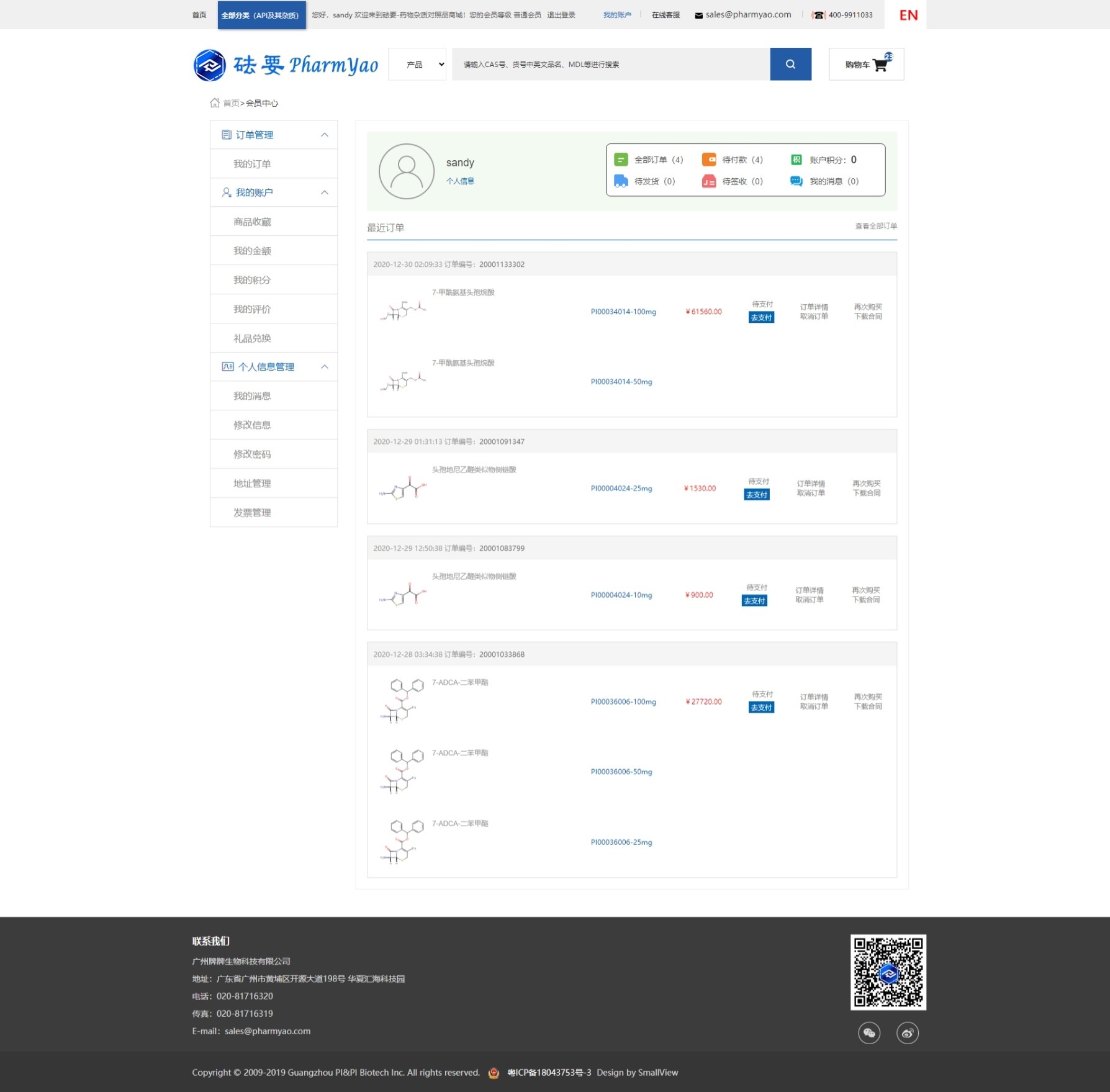Click the green all-orders icon
Image resolution: width=1110 pixels, height=1092 pixels.
pos(621,160)
